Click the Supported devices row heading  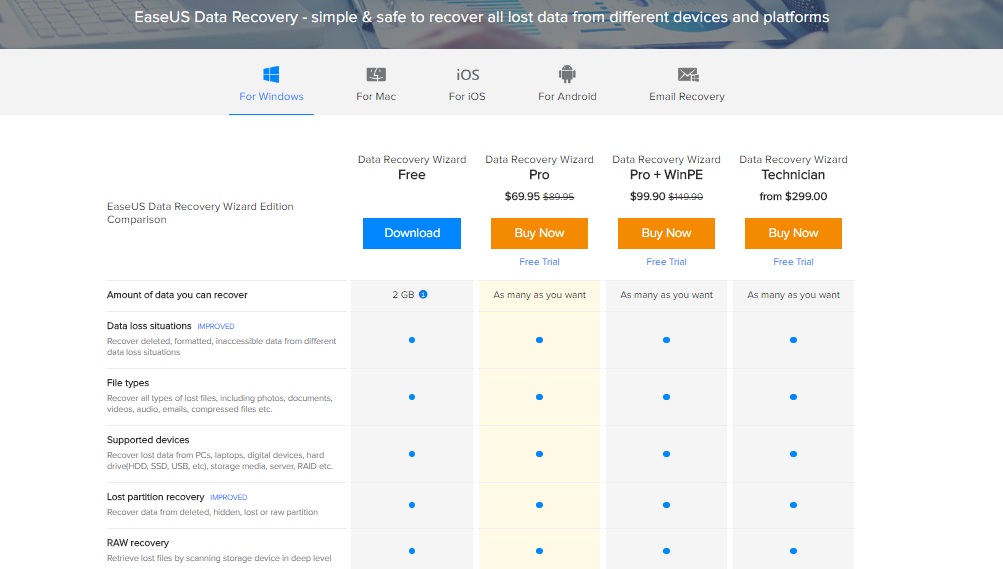(x=148, y=440)
